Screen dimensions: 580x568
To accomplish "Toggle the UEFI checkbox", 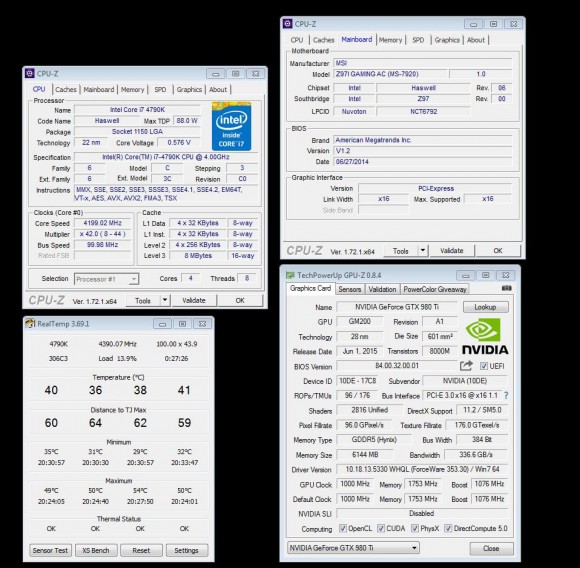I will 483,366.
